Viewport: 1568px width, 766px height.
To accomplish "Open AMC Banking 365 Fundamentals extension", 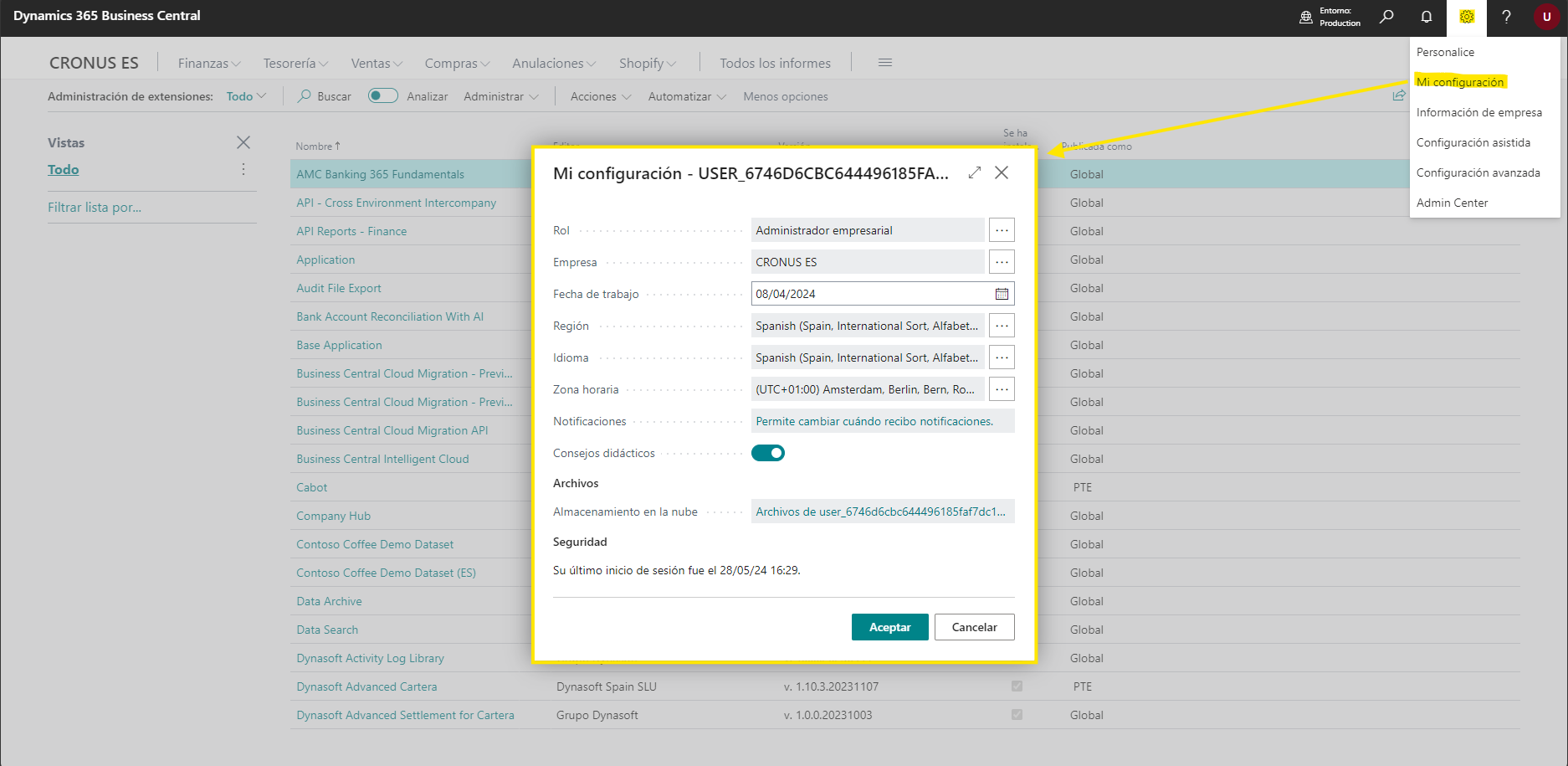I will point(380,174).
